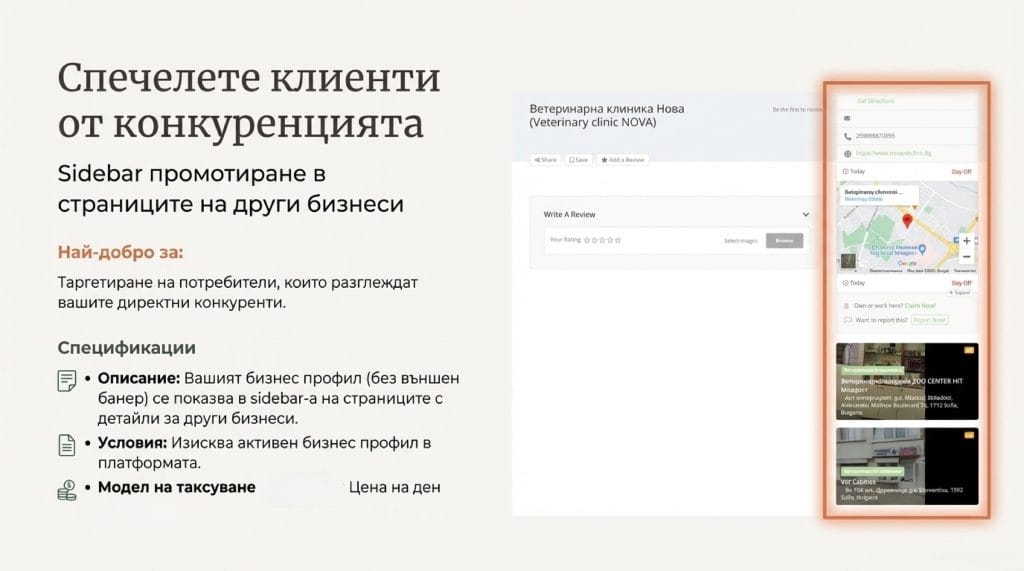
Task: Zoom in on the map
Action: click(967, 240)
